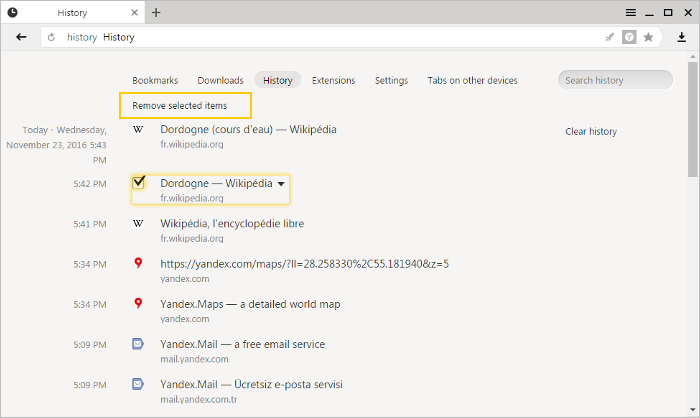700x418 pixels.
Task: Open Tabs on other devices
Action: (x=472, y=80)
